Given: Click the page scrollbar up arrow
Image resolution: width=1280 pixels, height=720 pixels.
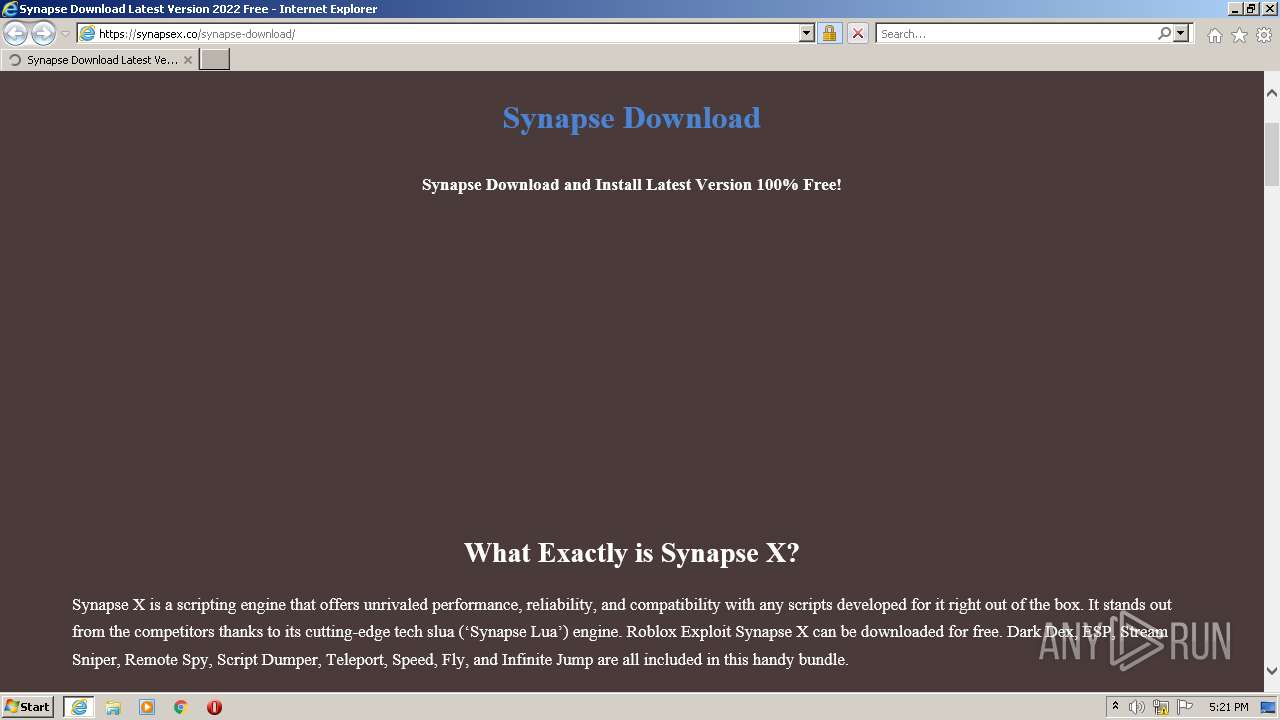Looking at the screenshot, I should coord(1272,93).
